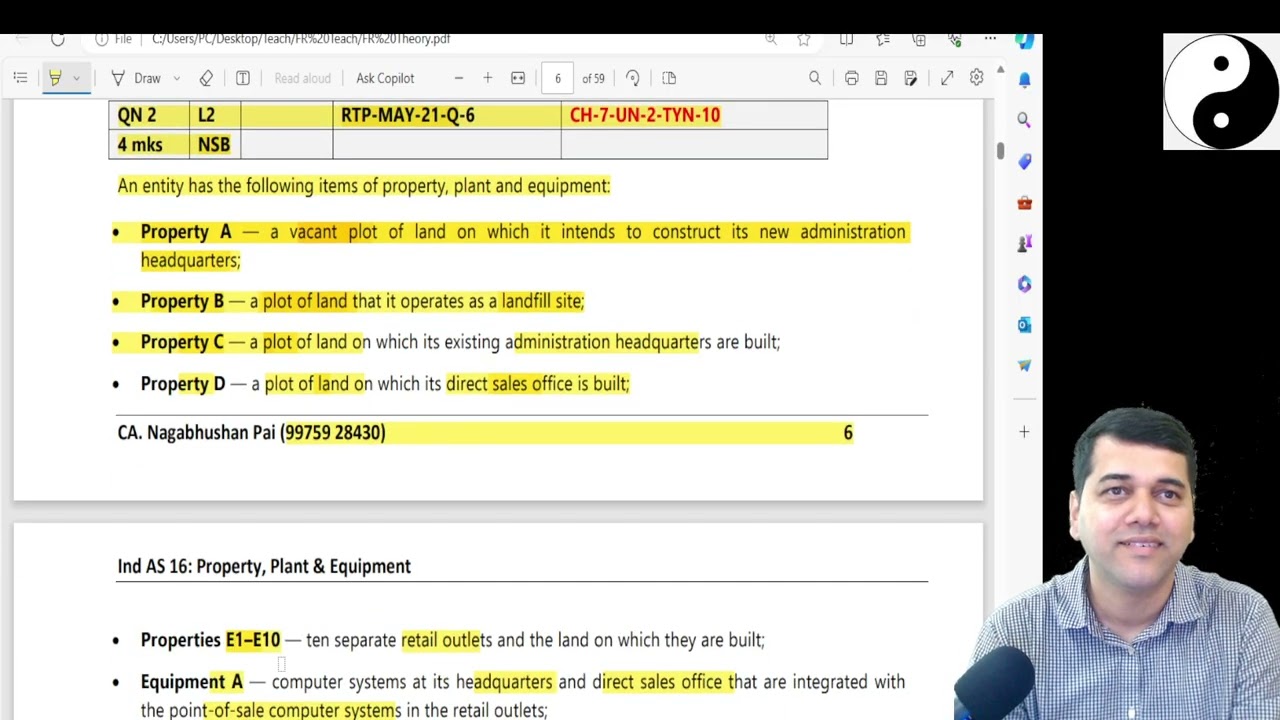Click the footer 'CA. Nagabhushan Pai' text
The image size is (1280, 720).
tap(196, 432)
